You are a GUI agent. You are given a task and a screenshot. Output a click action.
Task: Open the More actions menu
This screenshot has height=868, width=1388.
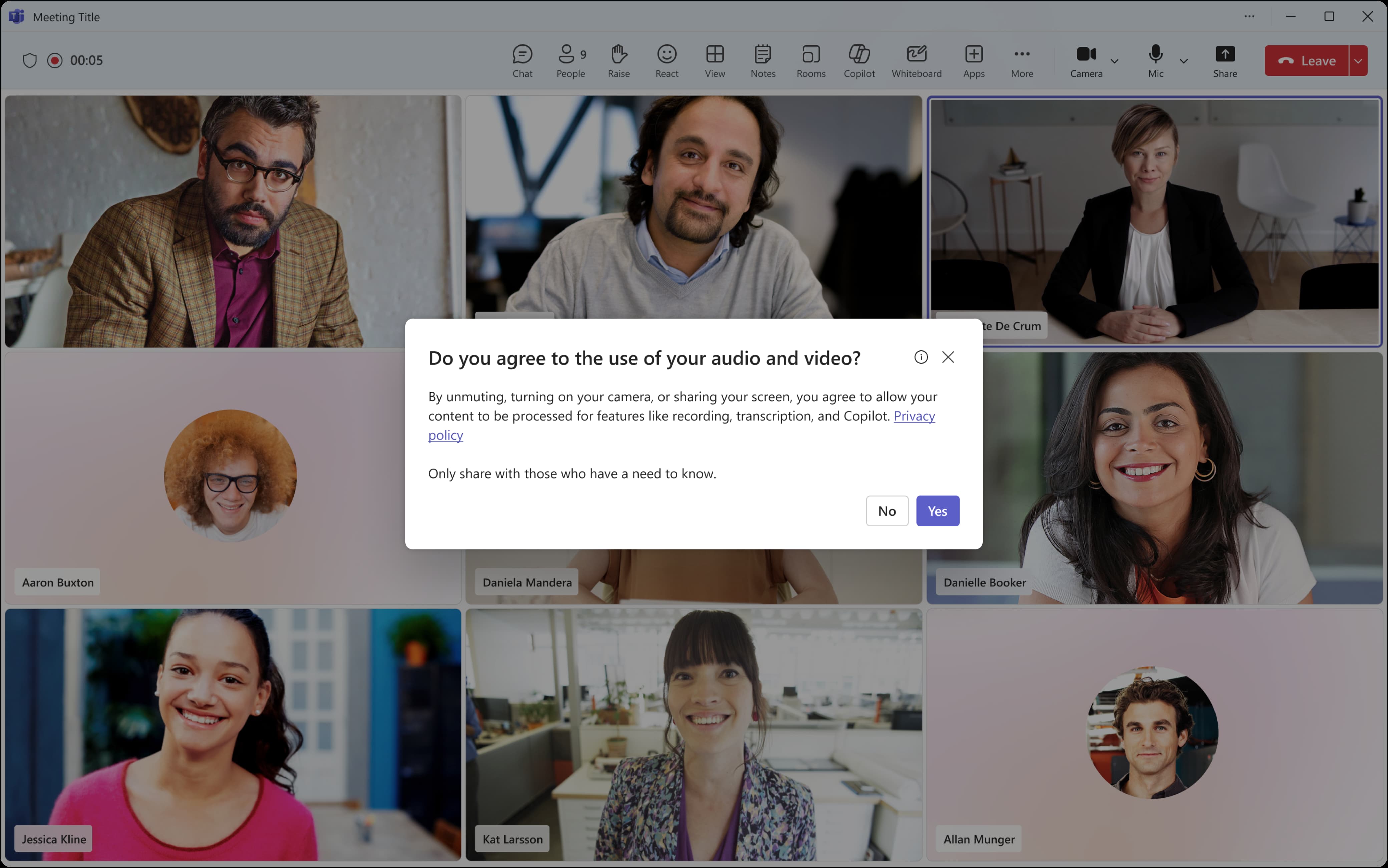coord(1022,61)
